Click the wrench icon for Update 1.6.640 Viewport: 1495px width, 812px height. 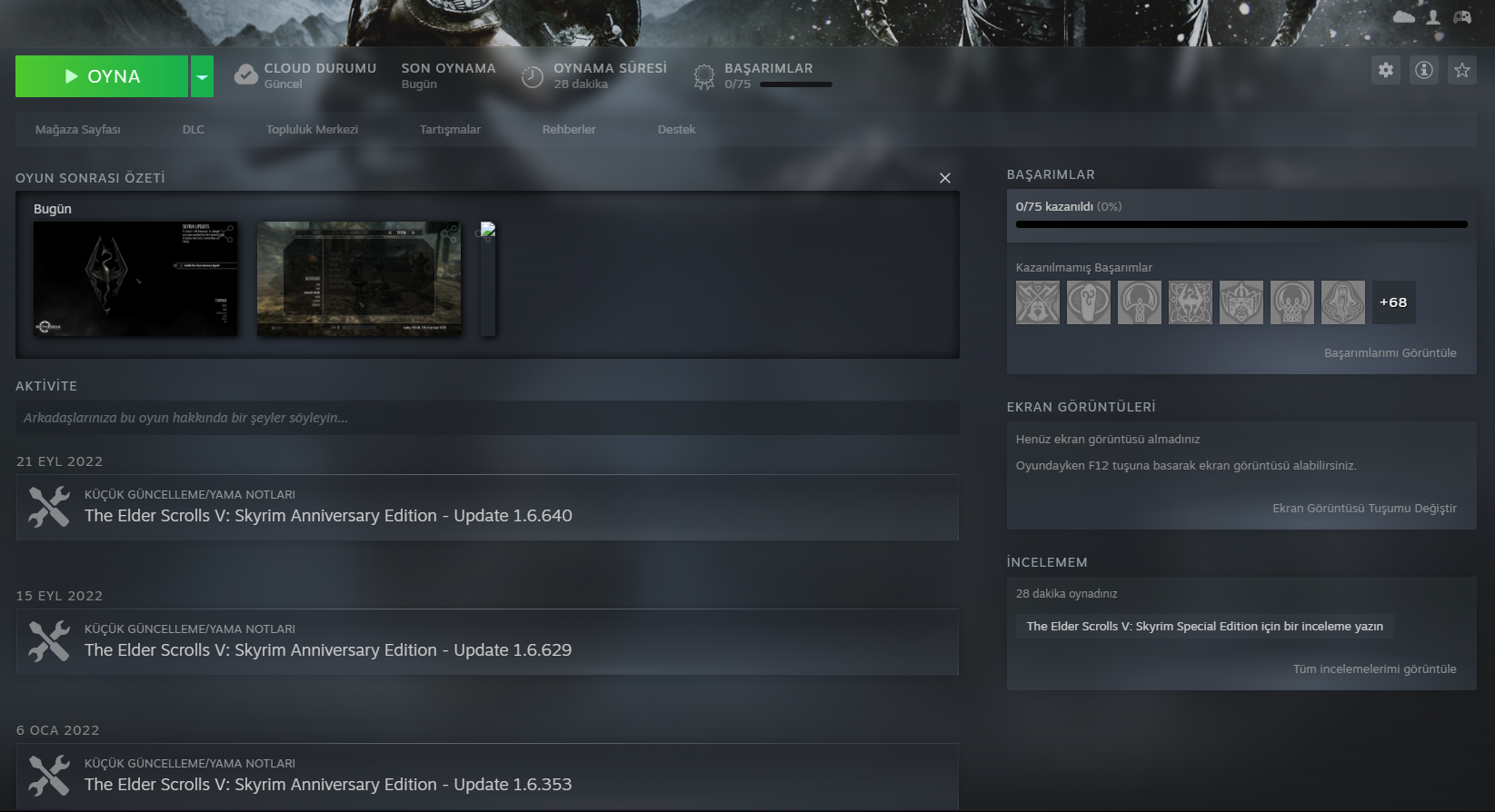[x=49, y=507]
